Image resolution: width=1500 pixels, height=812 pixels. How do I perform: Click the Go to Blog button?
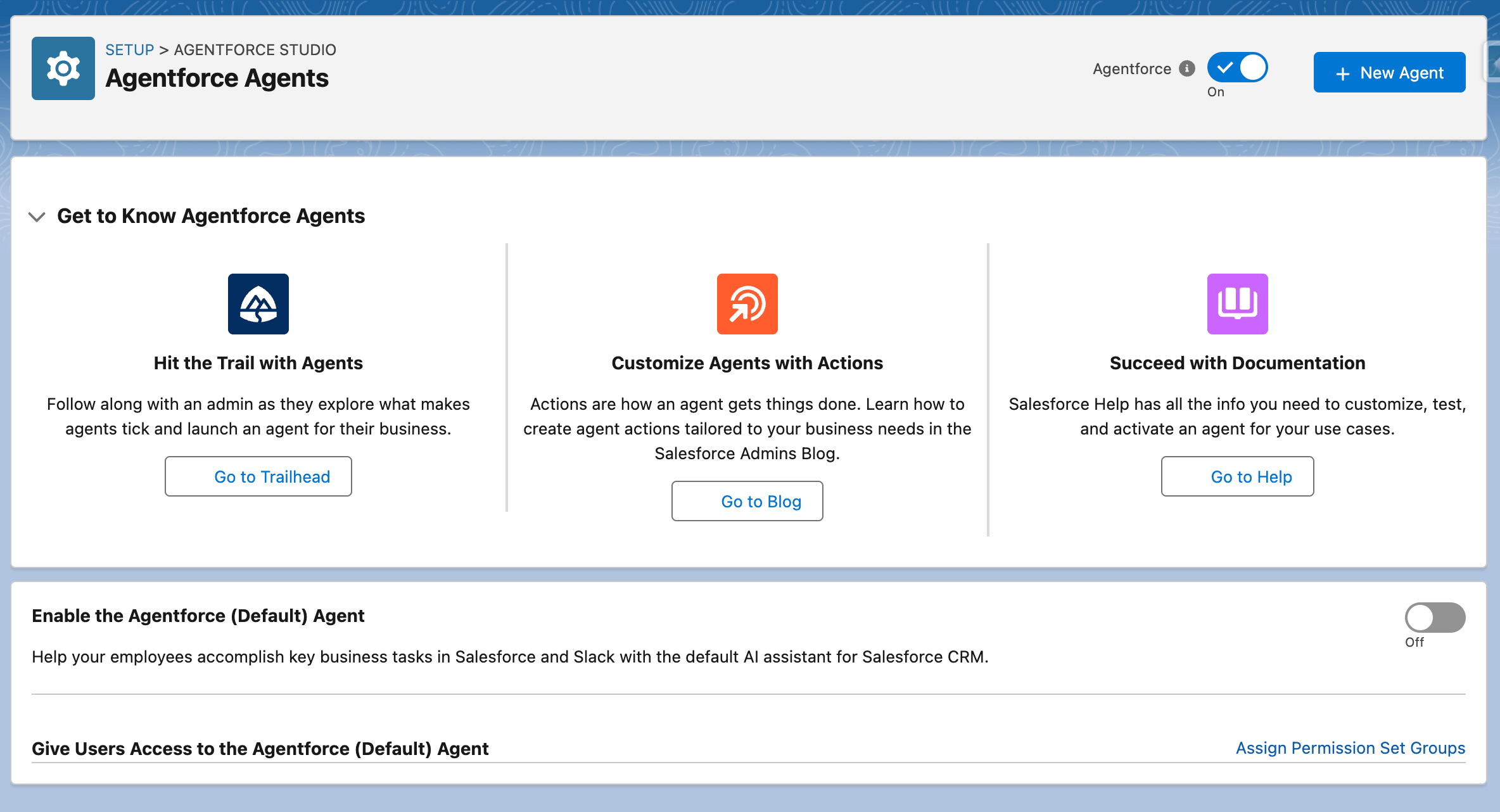click(x=747, y=501)
